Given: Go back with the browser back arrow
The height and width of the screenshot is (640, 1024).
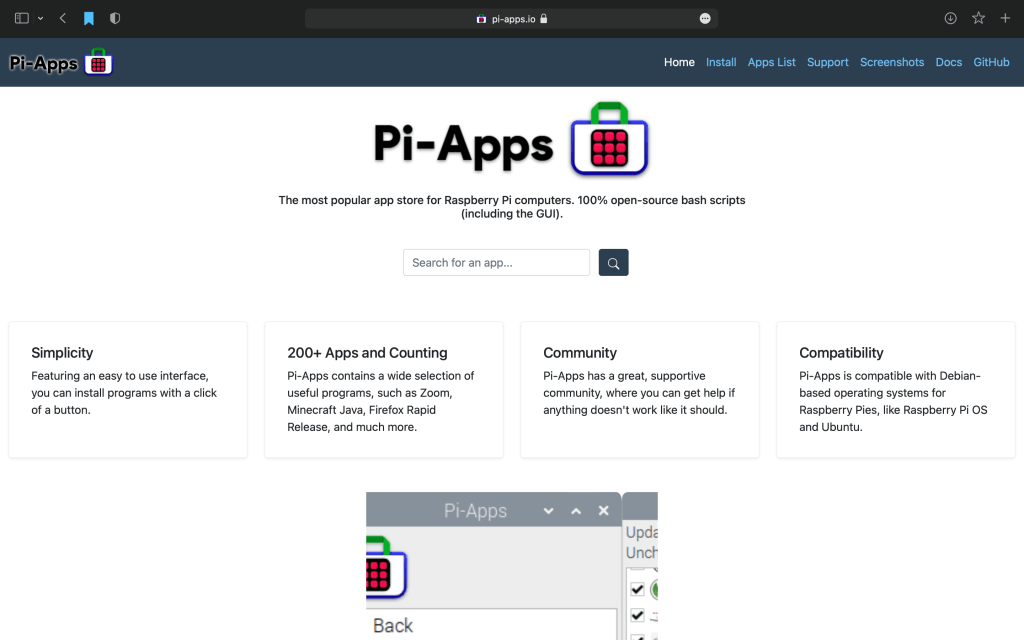Looking at the screenshot, I should coord(63,18).
